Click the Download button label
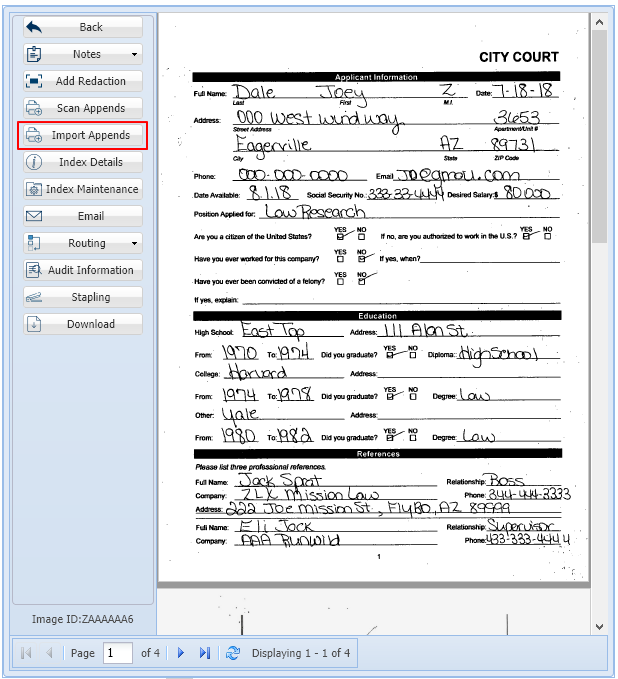 click(91, 324)
